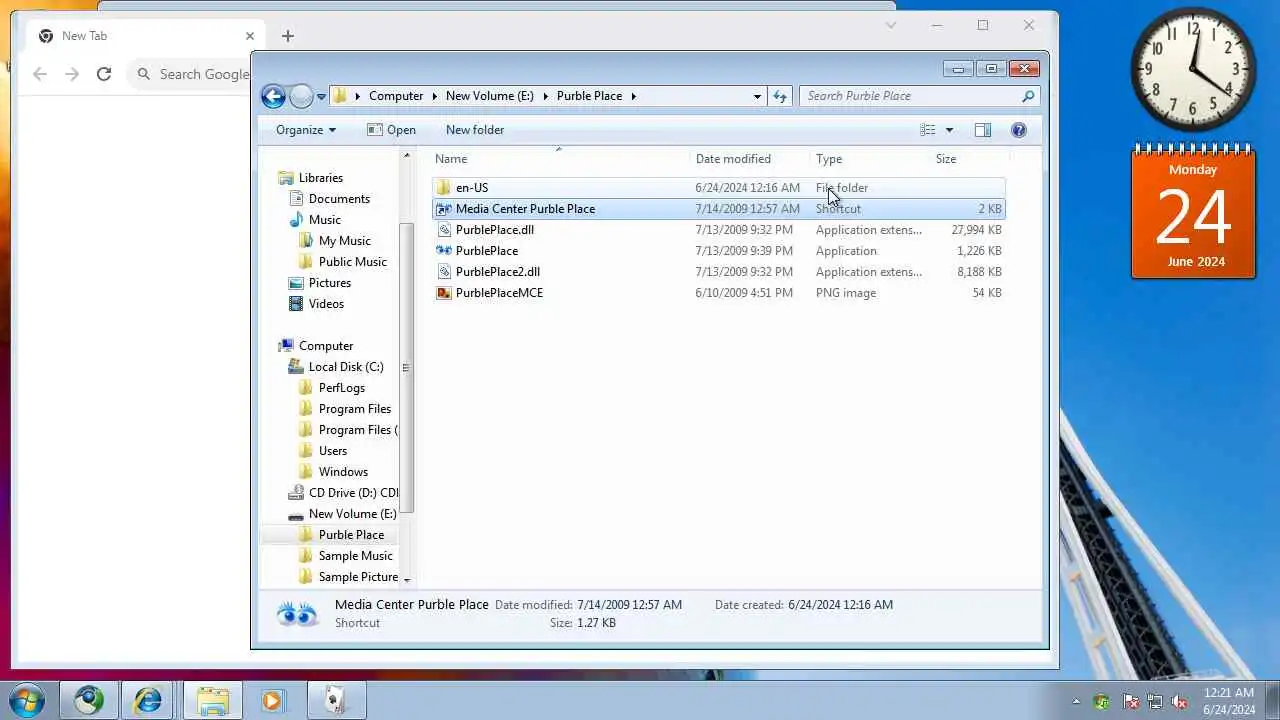Click the Solitaire cards taskbar icon

click(x=334, y=700)
